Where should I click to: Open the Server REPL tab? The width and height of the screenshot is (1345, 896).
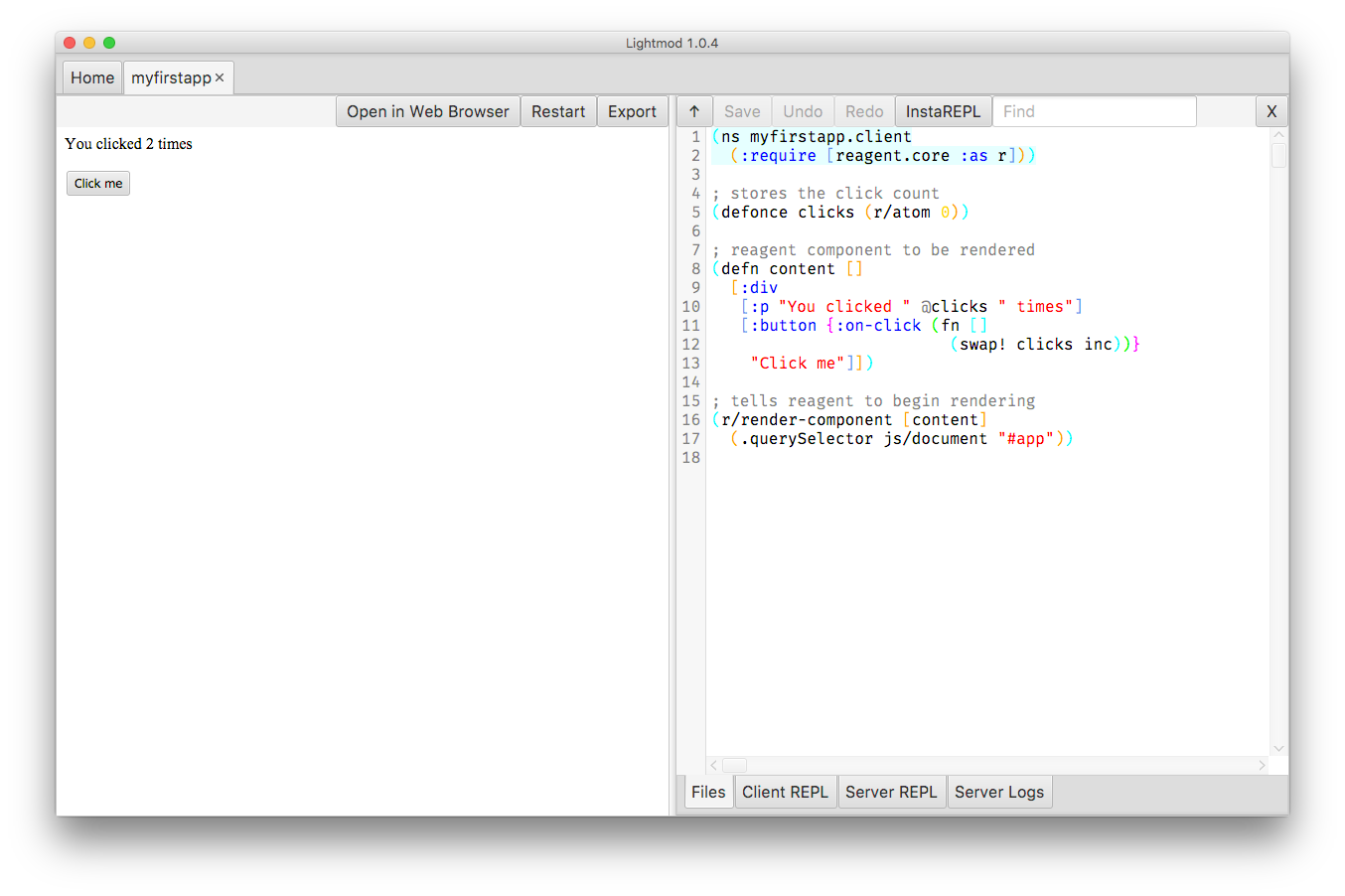point(891,792)
